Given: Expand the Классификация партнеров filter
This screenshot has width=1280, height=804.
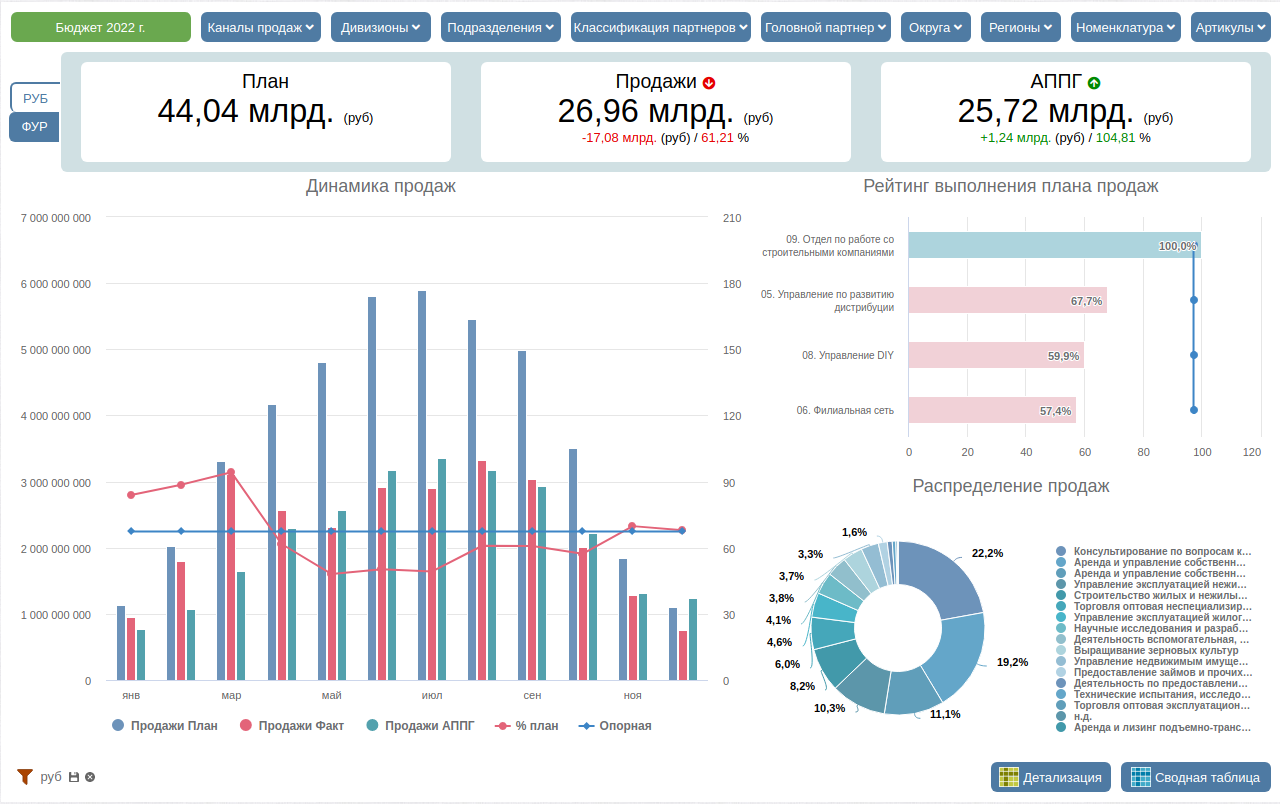Looking at the screenshot, I should (x=661, y=27).
